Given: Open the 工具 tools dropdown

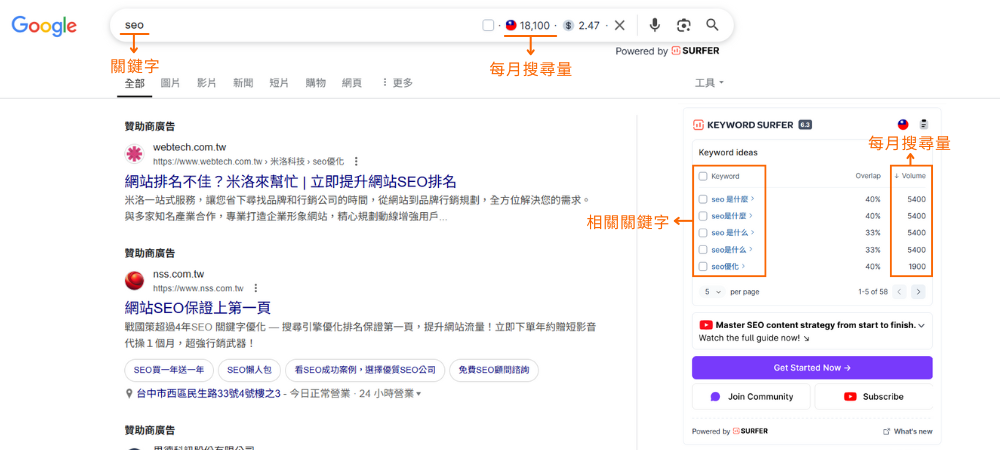Looking at the screenshot, I should click(709, 83).
